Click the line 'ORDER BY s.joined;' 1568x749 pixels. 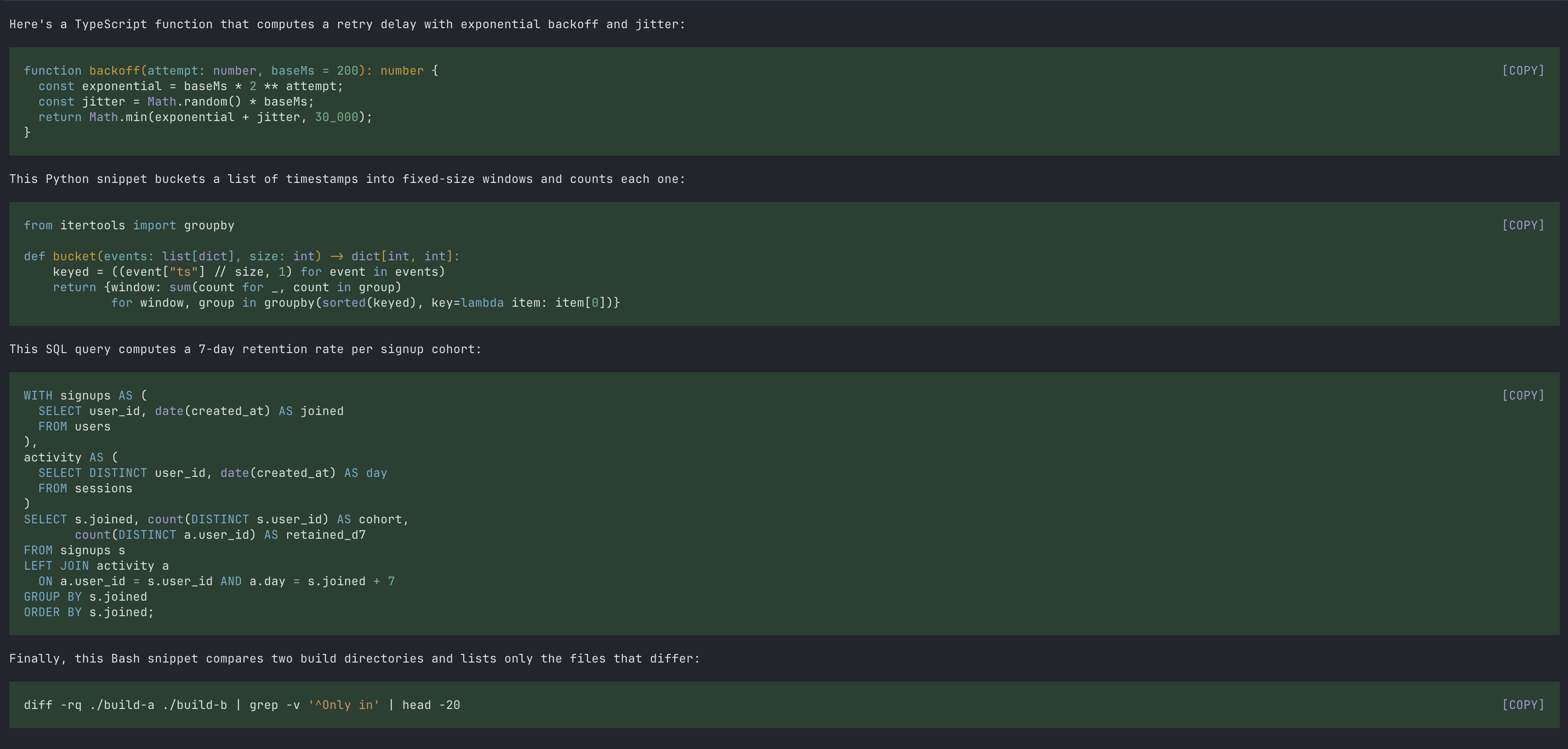[x=89, y=612]
